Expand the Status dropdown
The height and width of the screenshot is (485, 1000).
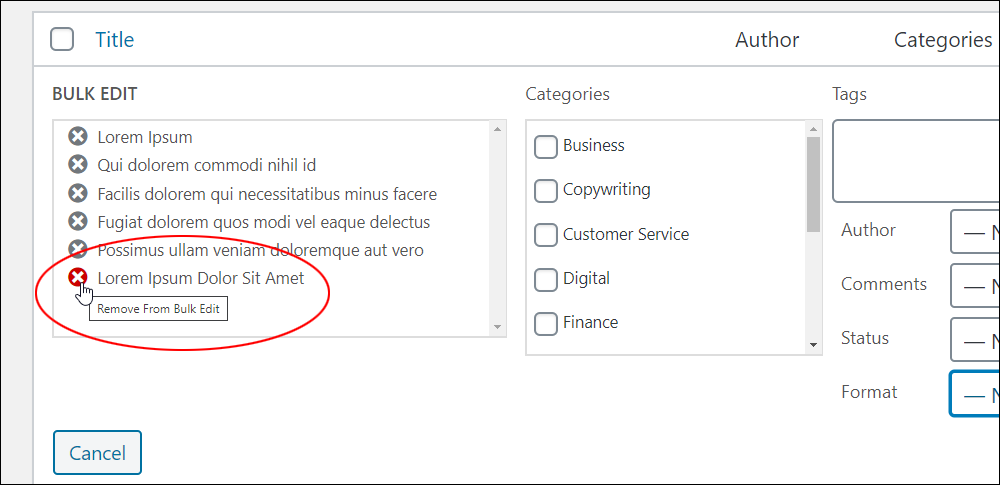975,340
